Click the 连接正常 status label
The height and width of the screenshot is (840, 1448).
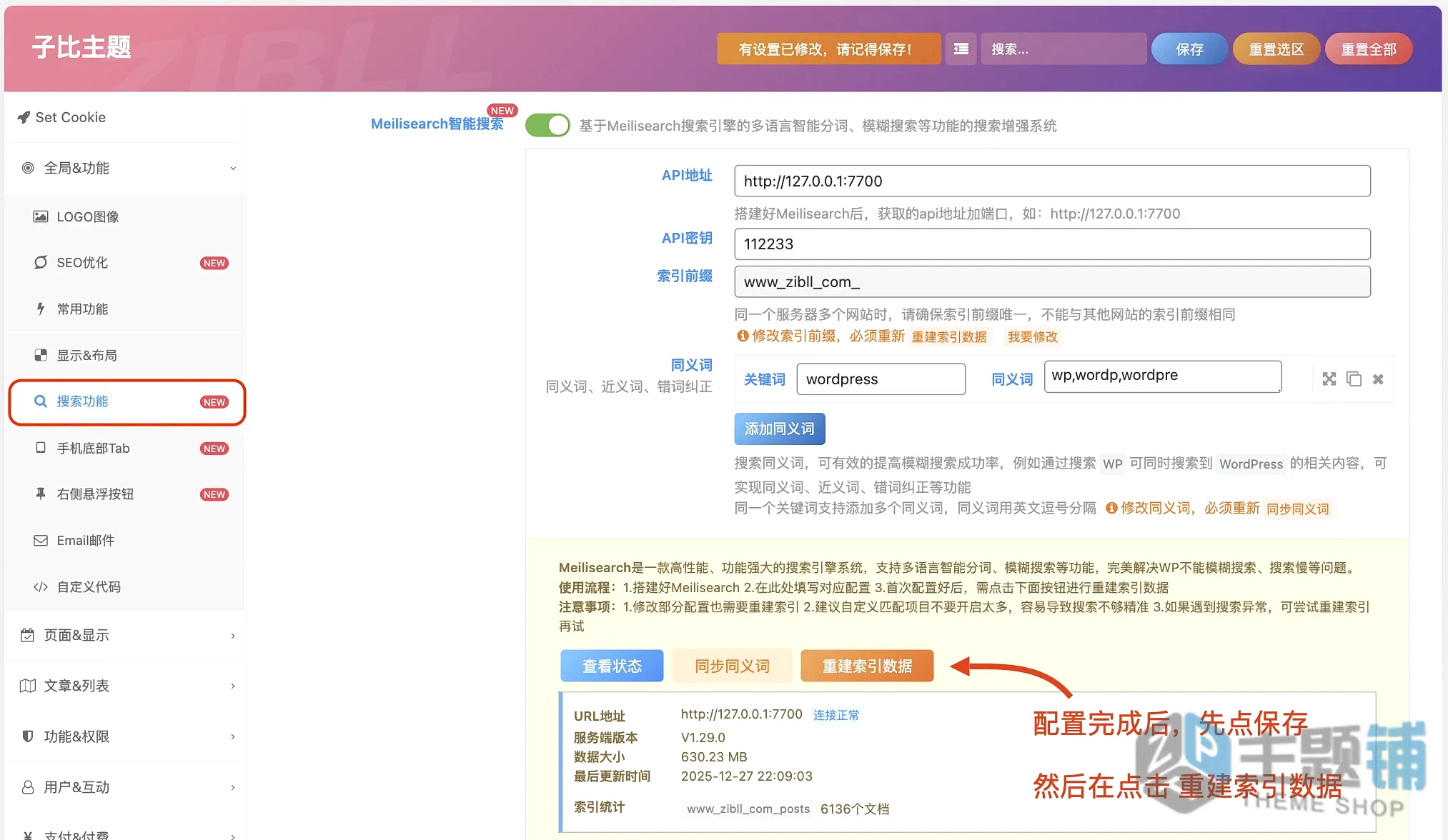(x=836, y=715)
